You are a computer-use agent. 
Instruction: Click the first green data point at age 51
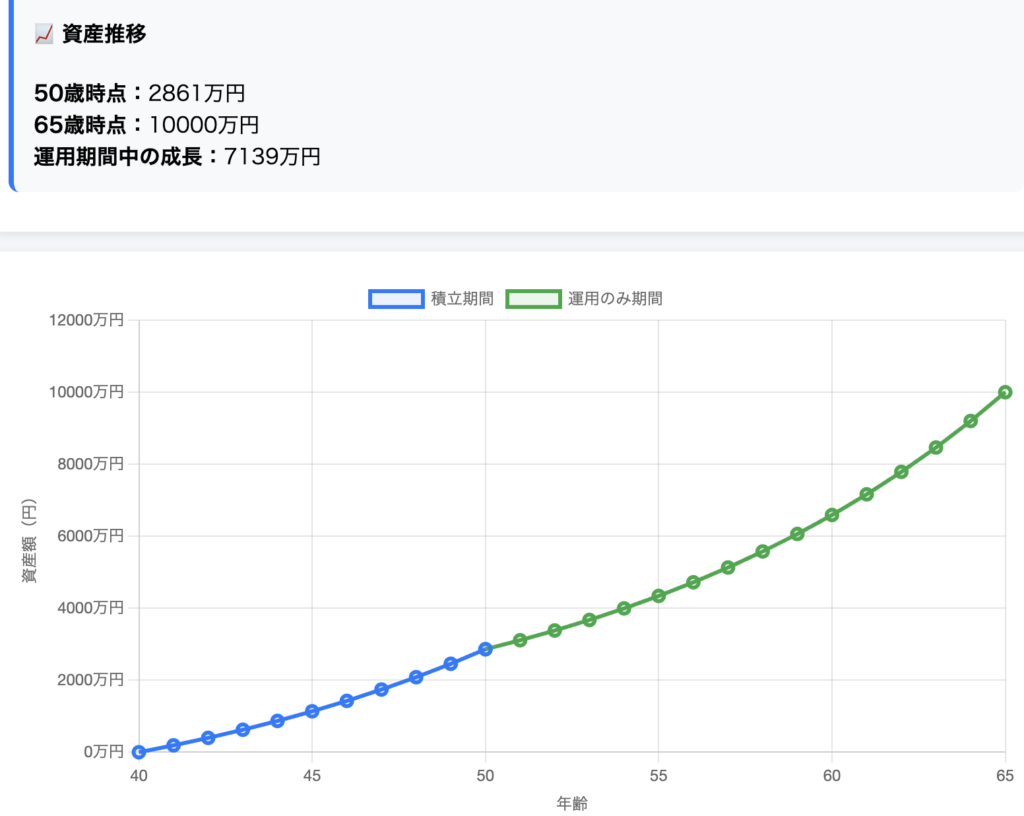click(x=520, y=640)
